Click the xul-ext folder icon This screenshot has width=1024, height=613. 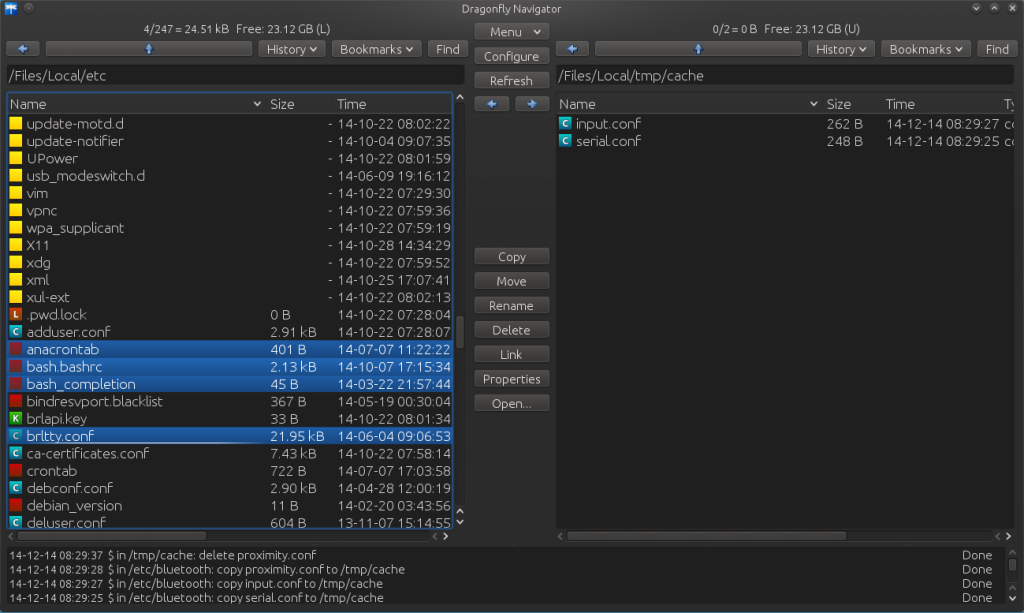(x=16, y=297)
